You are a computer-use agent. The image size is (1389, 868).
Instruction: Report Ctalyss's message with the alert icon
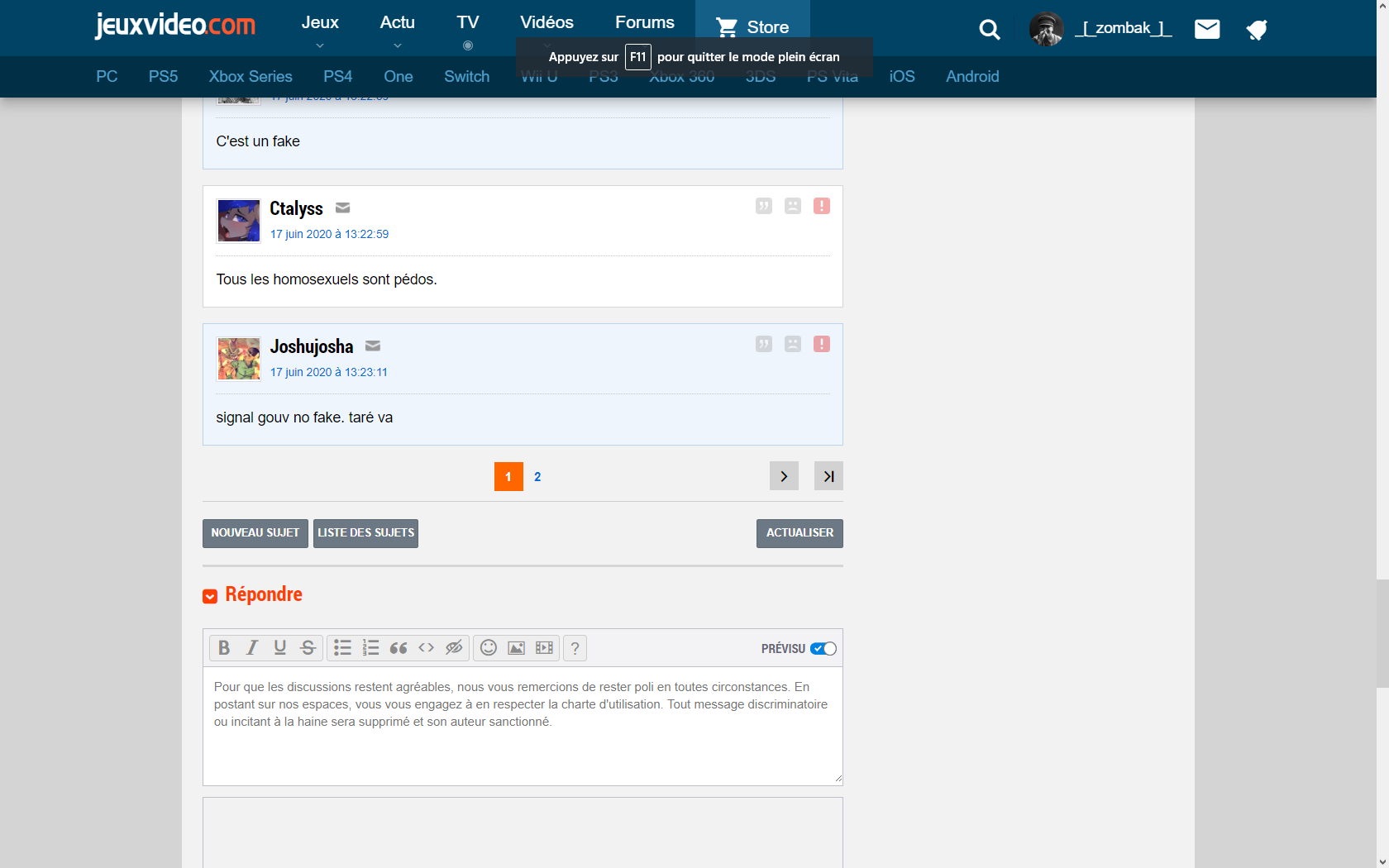(x=821, y=206)
